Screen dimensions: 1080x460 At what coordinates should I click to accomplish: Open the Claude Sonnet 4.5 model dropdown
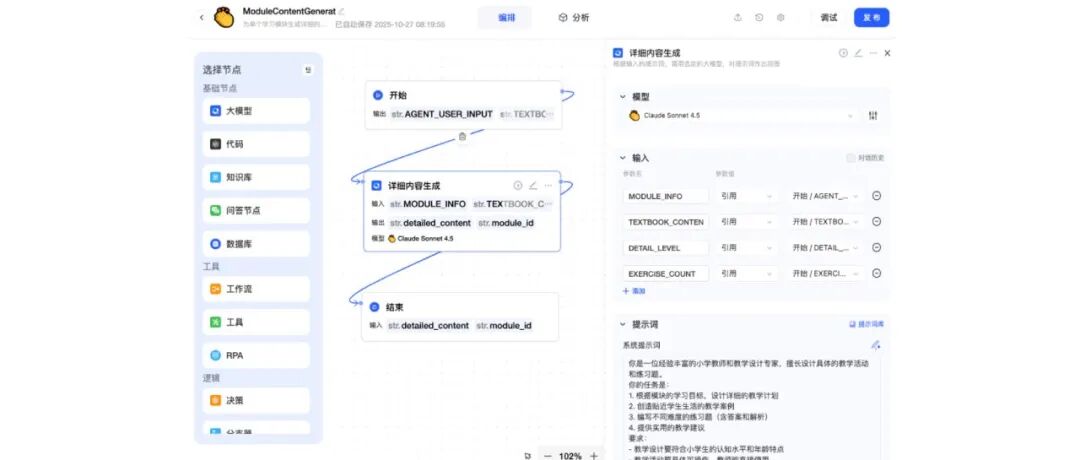point(741,116)
